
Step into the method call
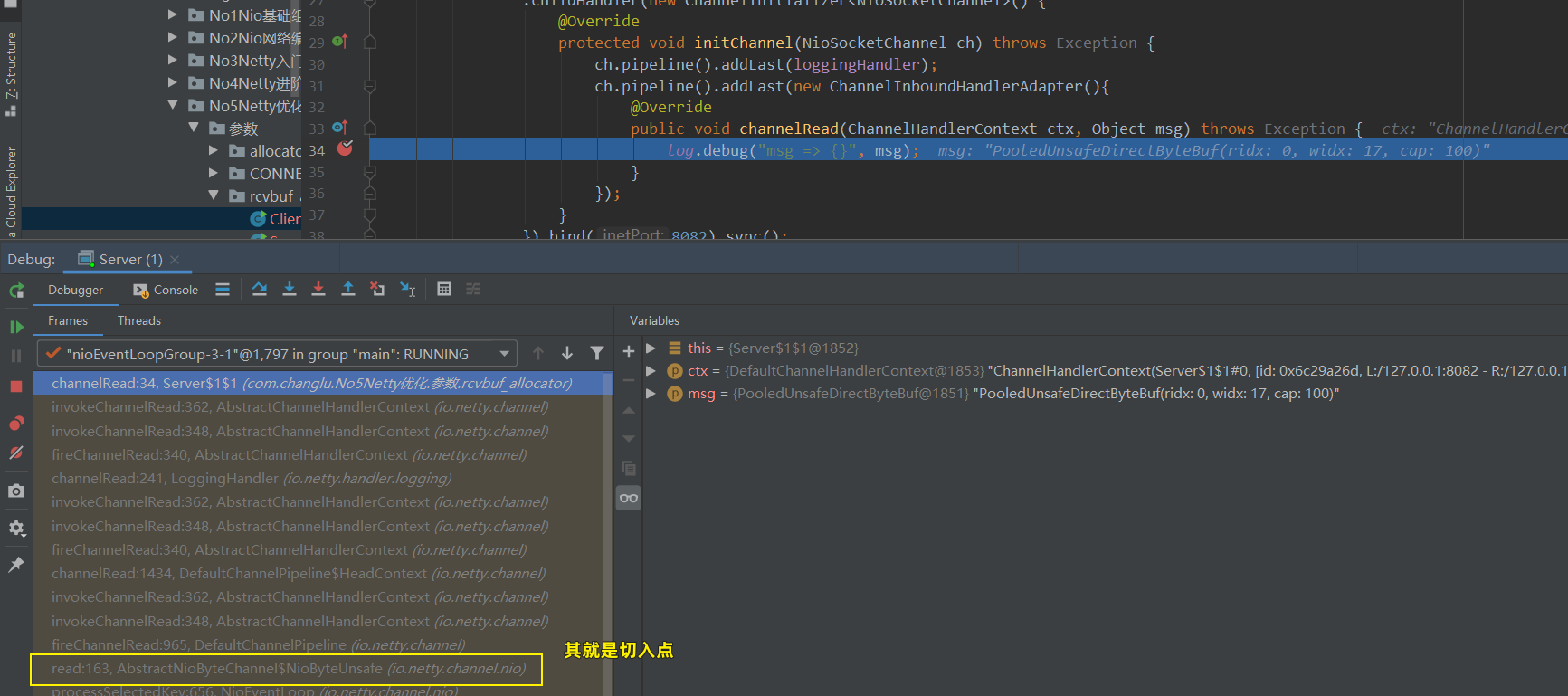pos(290,290)
